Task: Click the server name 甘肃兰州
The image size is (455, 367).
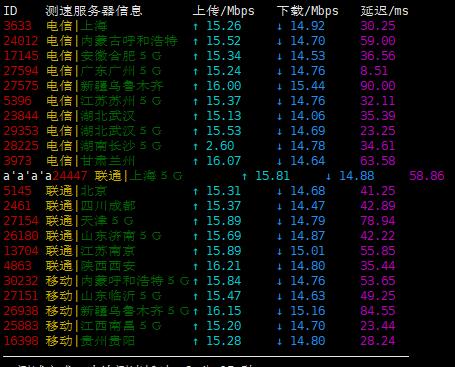Action: (x=108, y=161)
